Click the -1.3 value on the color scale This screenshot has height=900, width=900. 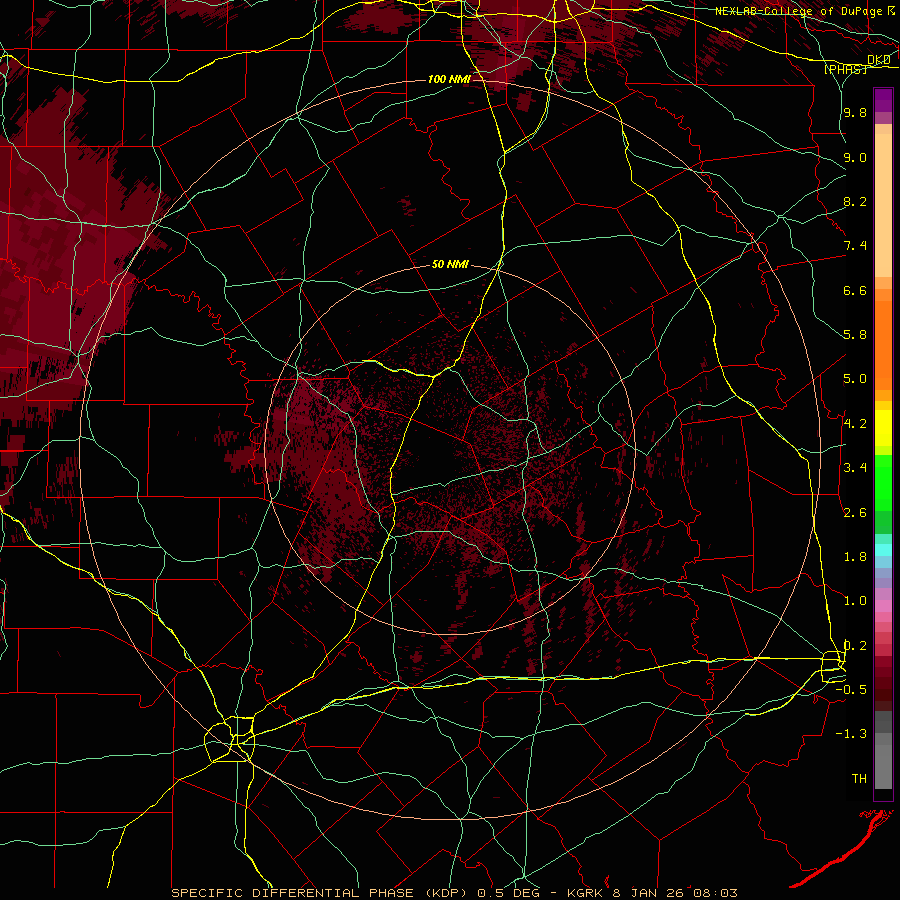(851, 734)
